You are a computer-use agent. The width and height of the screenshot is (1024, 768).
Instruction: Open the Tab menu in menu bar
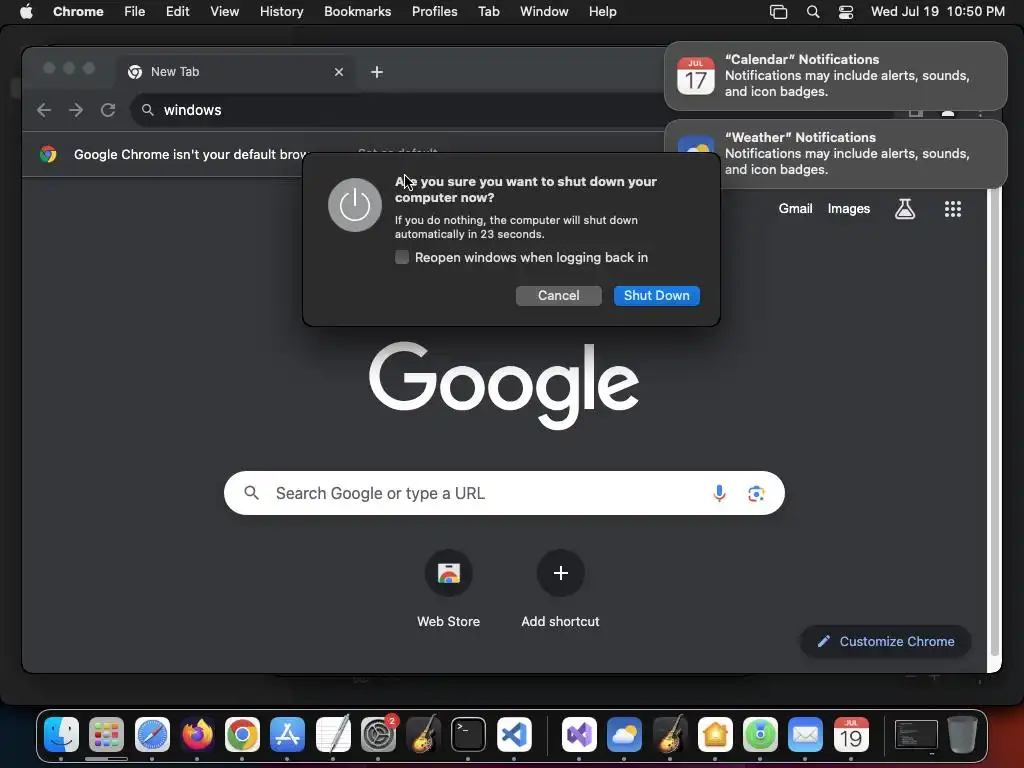click(x=488, y=12)
